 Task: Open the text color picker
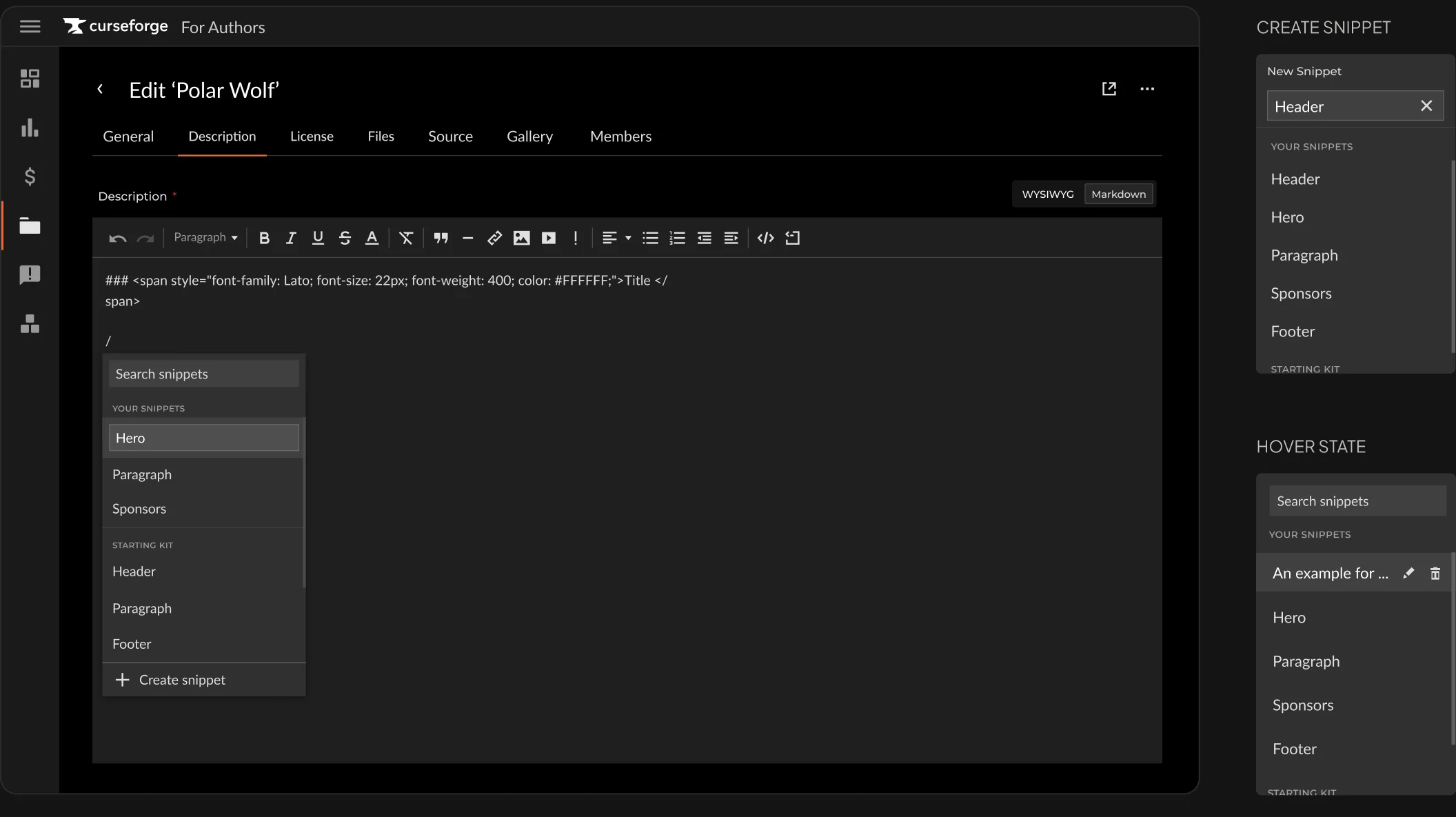tap(372, 238)
